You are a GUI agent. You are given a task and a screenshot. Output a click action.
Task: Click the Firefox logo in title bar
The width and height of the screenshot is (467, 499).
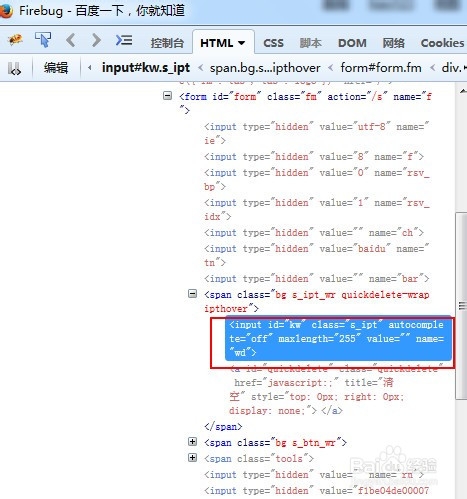coord(6,11)
